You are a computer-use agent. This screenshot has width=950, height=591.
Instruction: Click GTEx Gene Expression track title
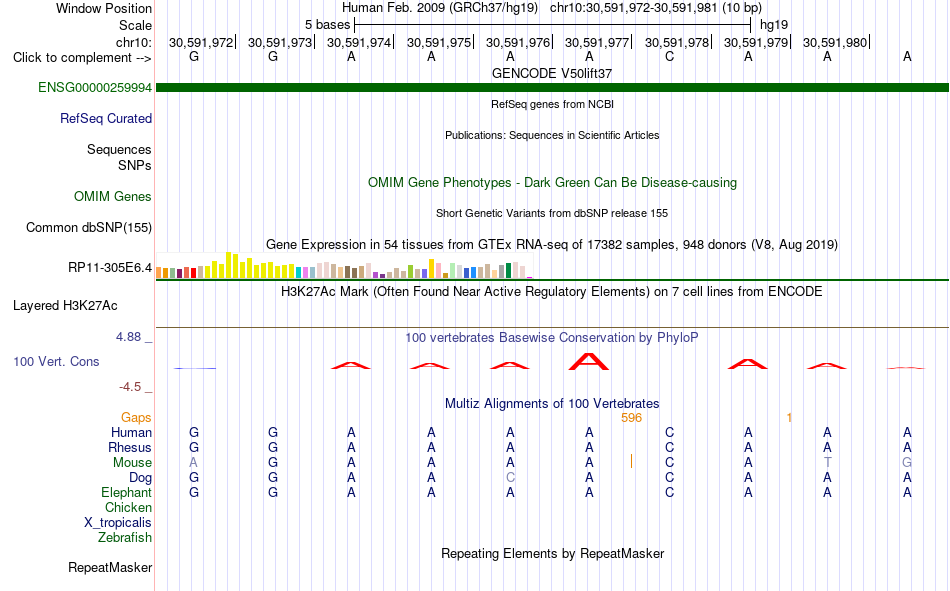552,244
